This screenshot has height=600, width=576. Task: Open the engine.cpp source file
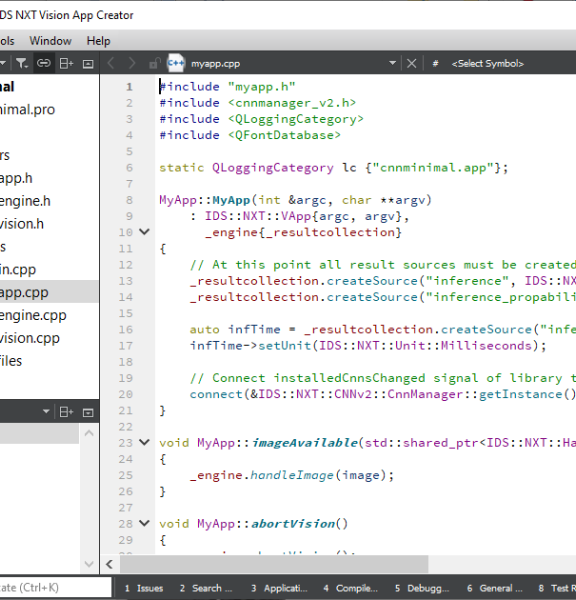click(x=33, y=315)
